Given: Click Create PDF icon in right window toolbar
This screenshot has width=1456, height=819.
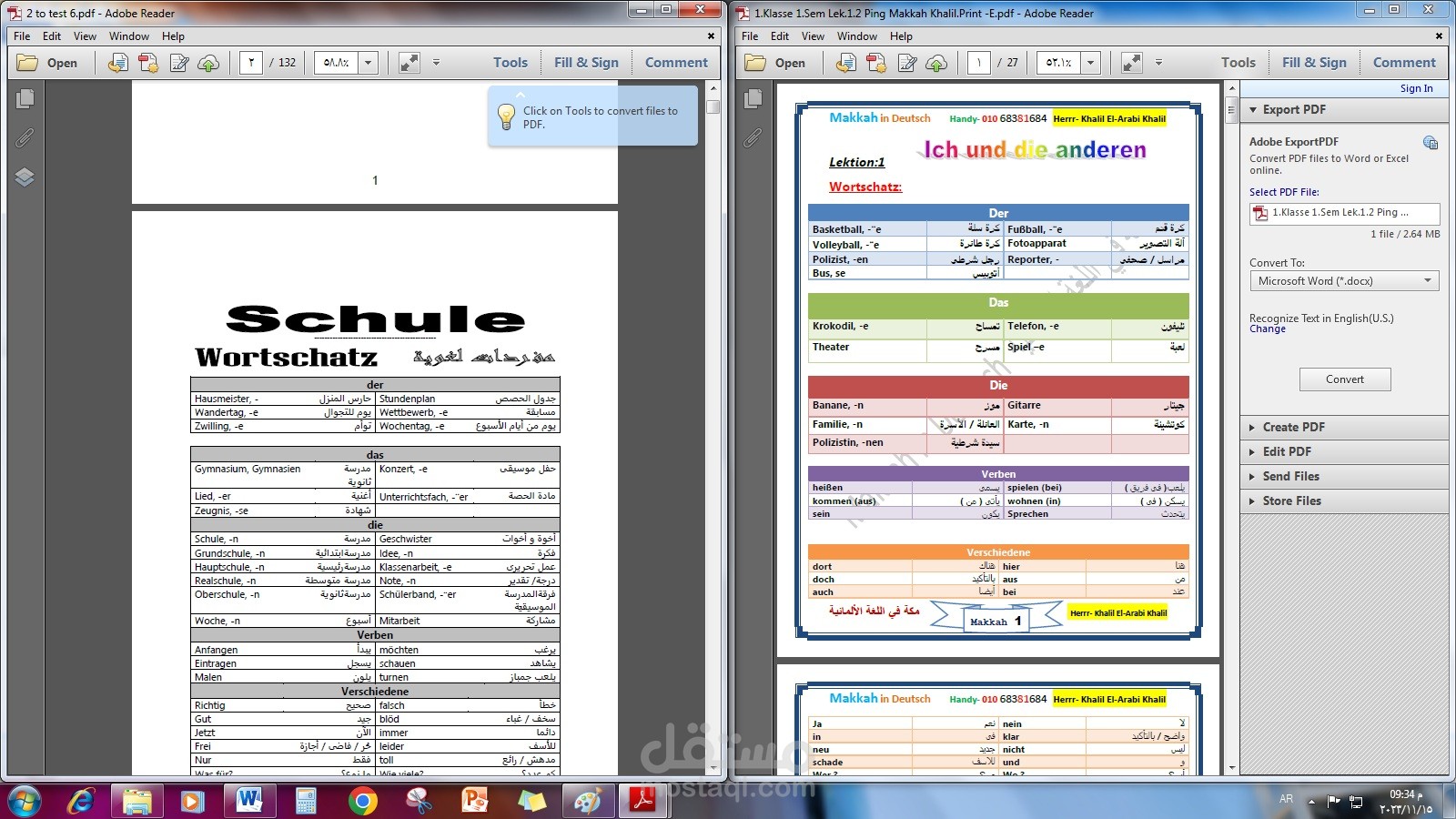Looking at the screenshot, I should pos(876,63).
